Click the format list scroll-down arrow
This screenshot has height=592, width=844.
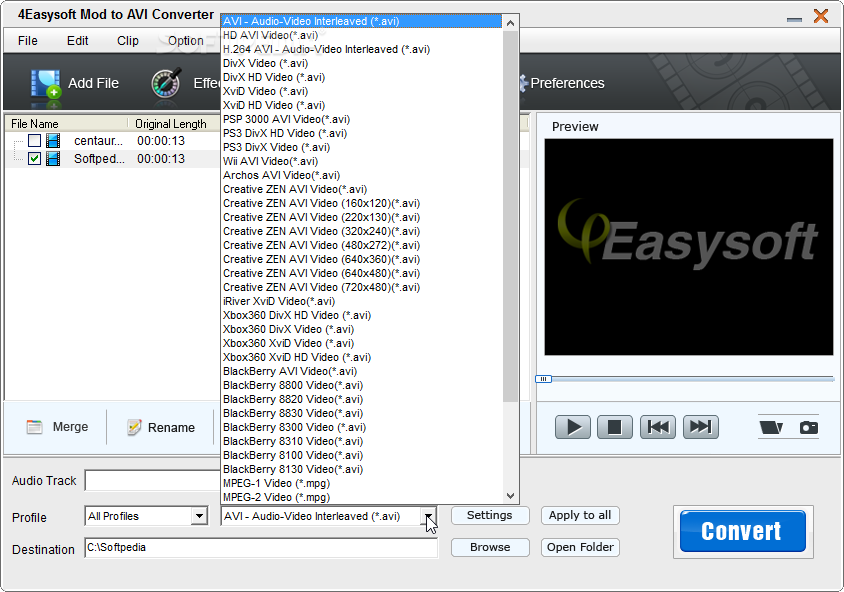pos(510,496)
